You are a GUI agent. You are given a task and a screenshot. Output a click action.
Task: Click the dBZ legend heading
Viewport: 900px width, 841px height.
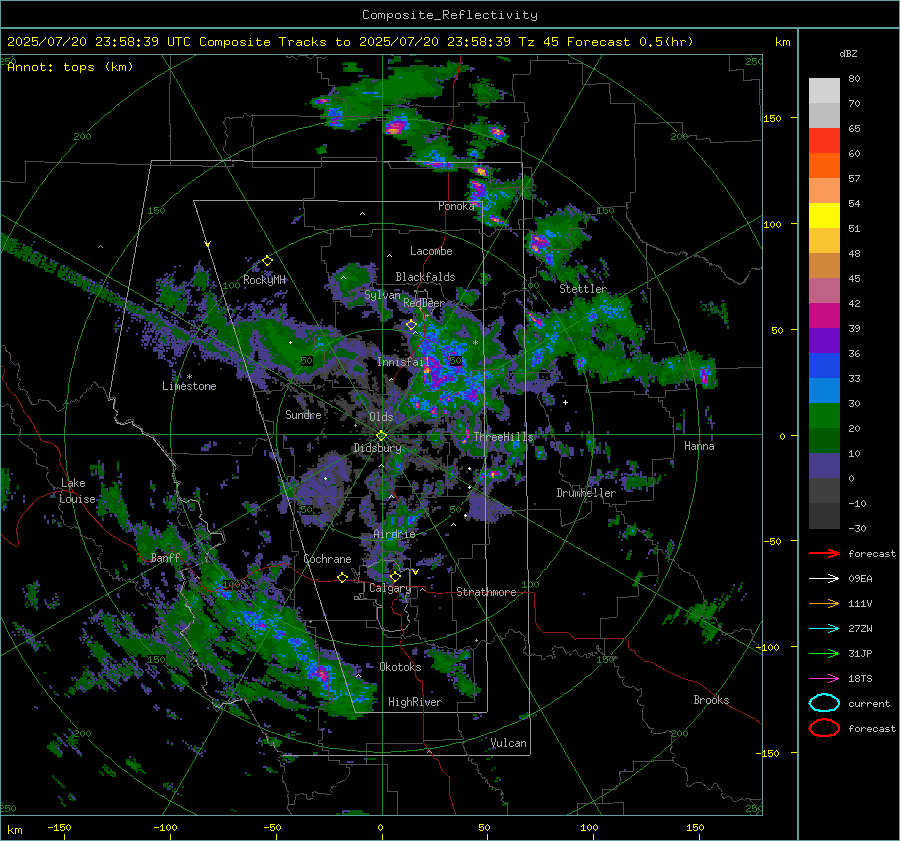pyautogui.click(x=848, y=53)
